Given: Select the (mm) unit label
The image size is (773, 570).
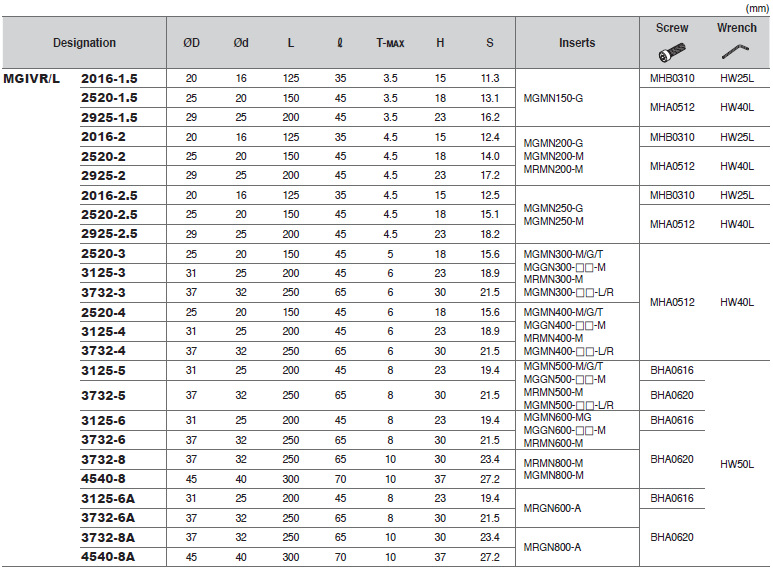Looking at the screenshot, I should pos(757,7).
